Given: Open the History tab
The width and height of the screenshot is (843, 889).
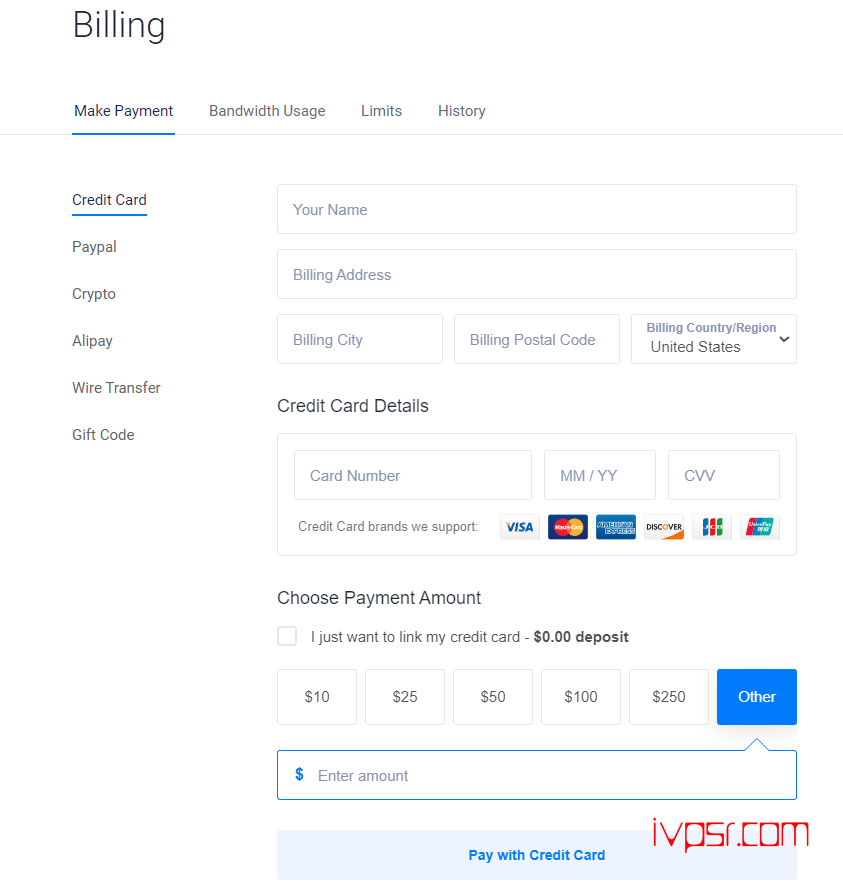Looking at the screenshot, I should (461, 111).
